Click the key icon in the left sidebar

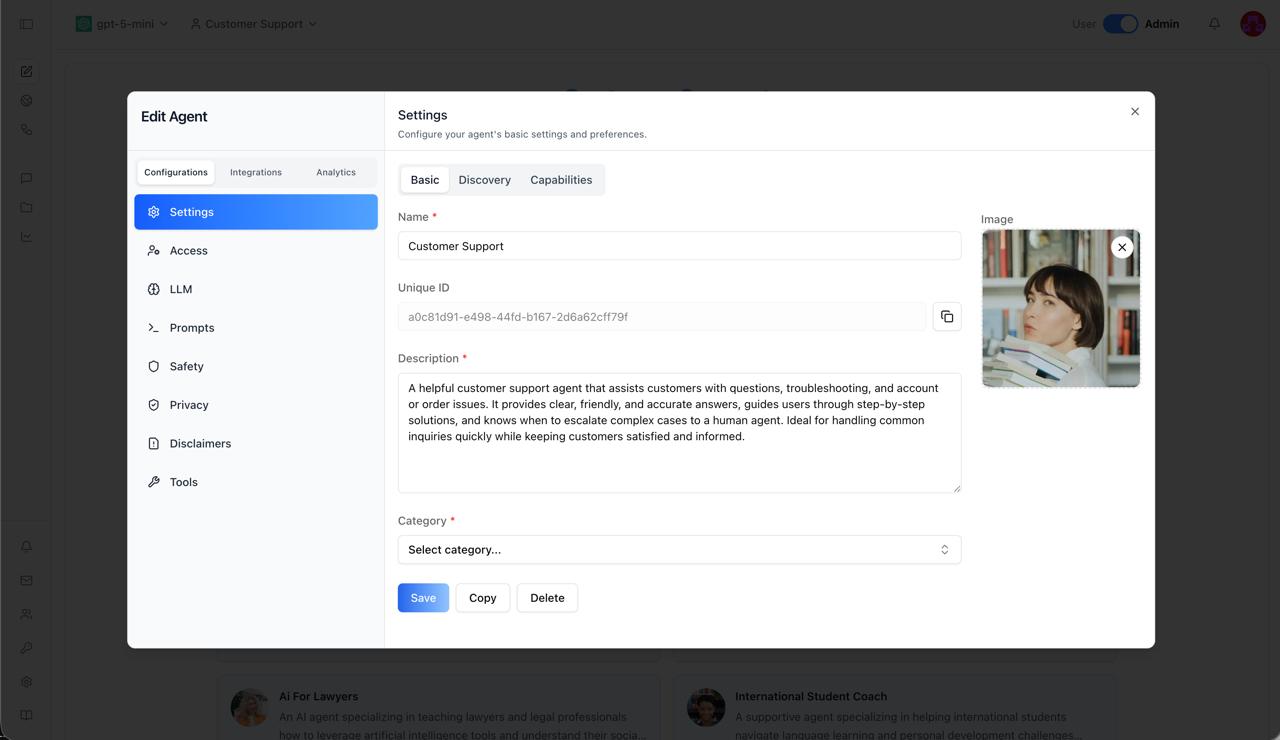tap(27, 648)
